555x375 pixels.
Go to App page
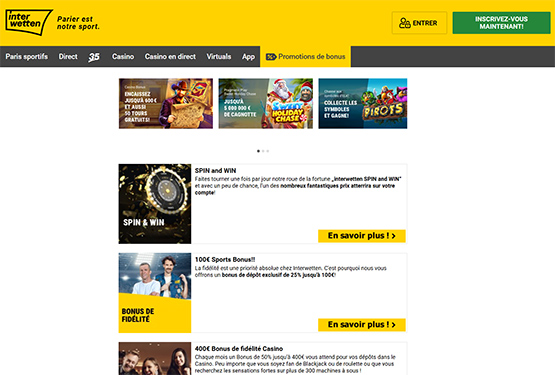coord(248,57)
